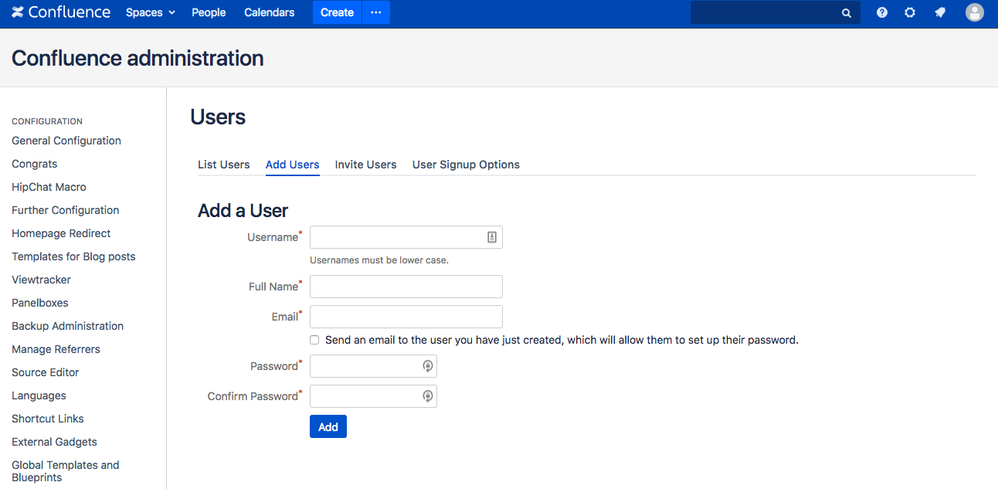Screen dimensions: 998x489
Task: Click the Add button to submit
Action: [x=328, y=427]
